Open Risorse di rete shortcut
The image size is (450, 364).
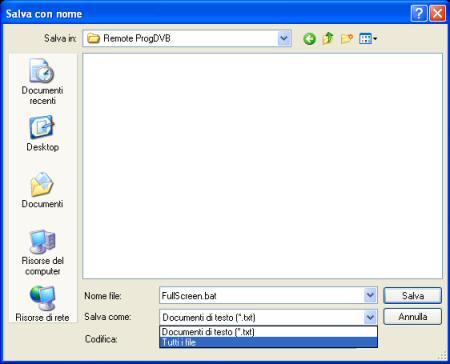[x=42, y=304]
